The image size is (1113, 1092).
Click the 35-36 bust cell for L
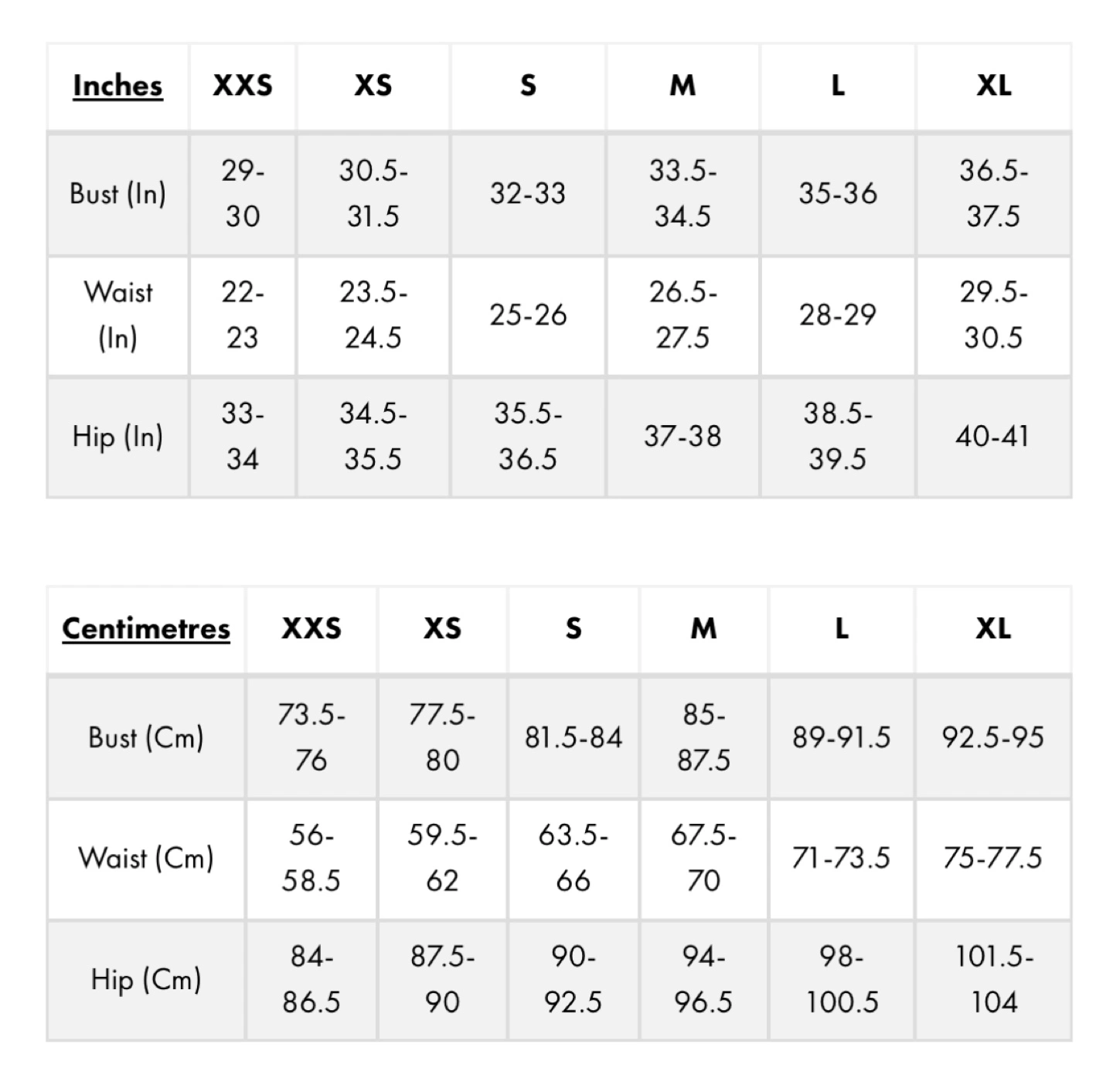838,193
